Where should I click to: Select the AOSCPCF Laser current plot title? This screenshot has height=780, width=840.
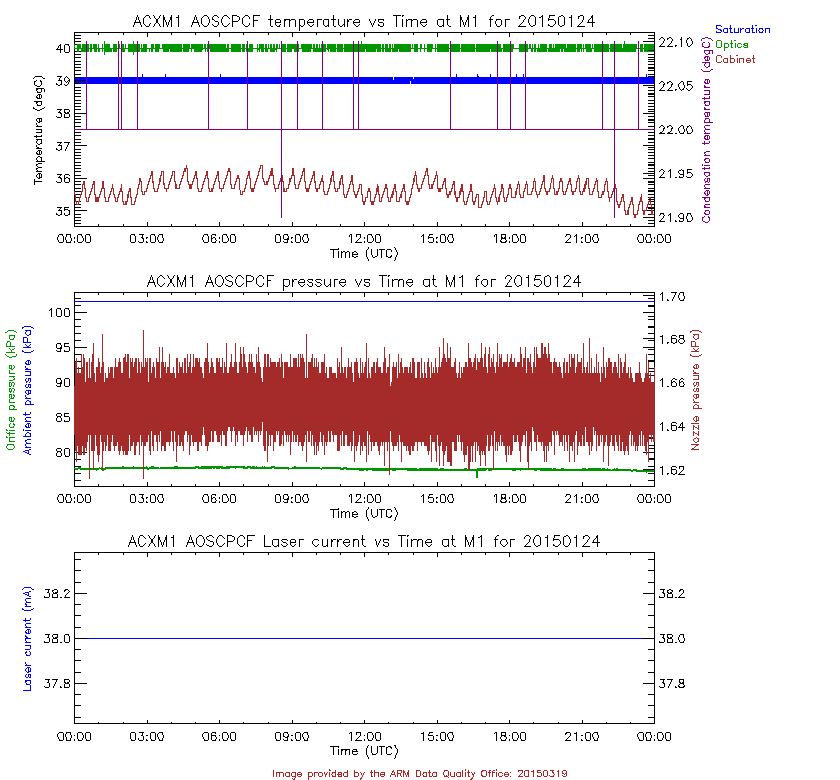tap(364, 541)
